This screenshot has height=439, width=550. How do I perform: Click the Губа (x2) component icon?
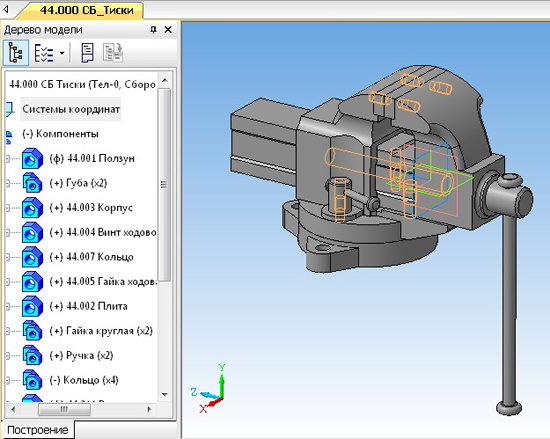point(32,183)
